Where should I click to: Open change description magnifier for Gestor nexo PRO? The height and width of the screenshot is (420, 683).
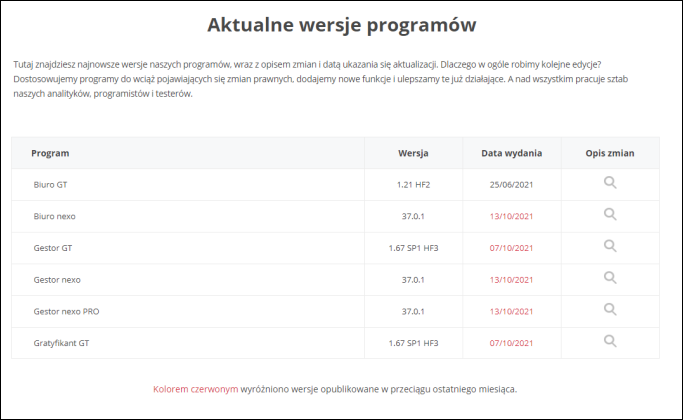[x=610, y=310]
